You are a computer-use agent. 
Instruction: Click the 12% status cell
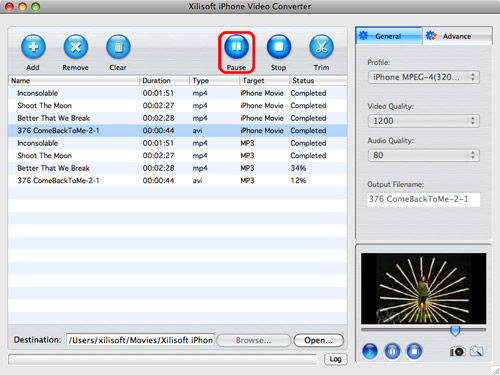pyautogui.click(x=298, y=181)
